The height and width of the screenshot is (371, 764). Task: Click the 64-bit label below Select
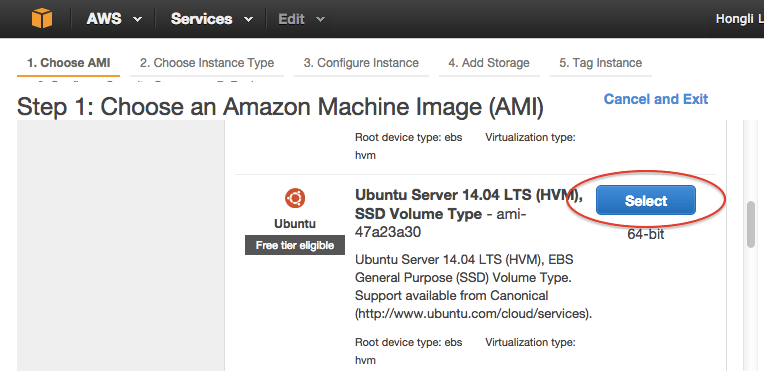pos(646,234)
